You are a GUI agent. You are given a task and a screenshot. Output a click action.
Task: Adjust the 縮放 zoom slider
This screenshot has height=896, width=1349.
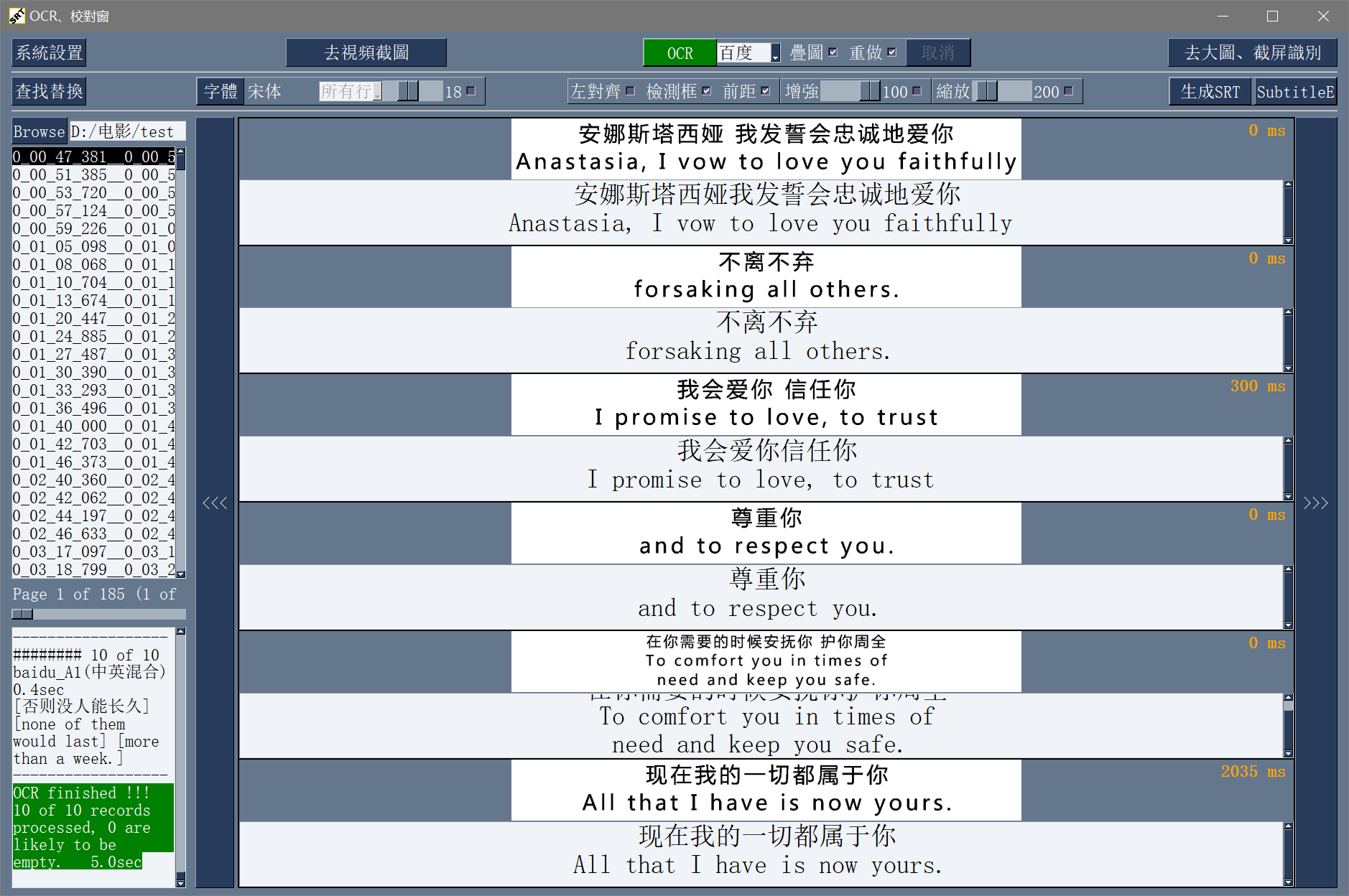coord(1002,91)
